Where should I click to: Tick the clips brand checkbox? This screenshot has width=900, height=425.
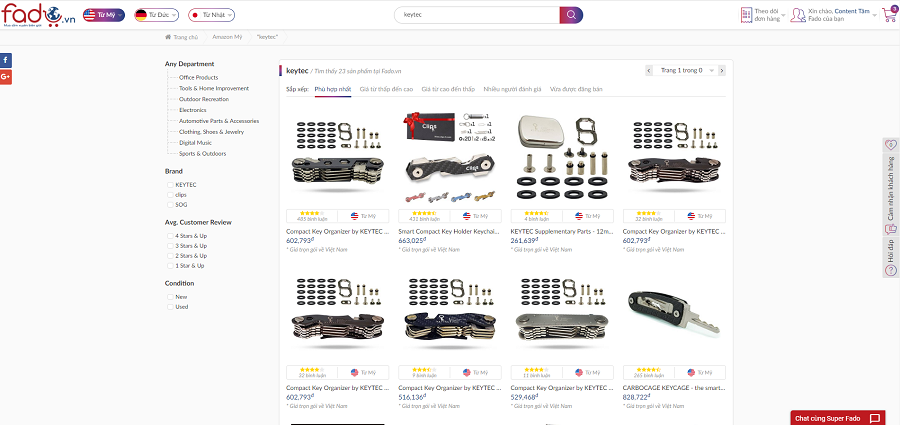[x=170, y=195]
